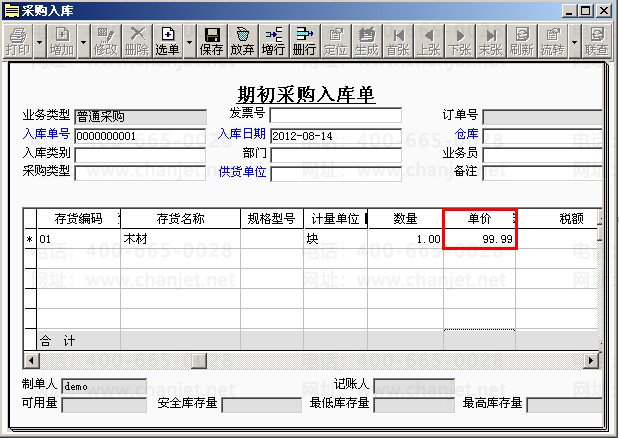Click the 联查 toolbar icon
The image size is (619, 438).
[x=596, y=41]
